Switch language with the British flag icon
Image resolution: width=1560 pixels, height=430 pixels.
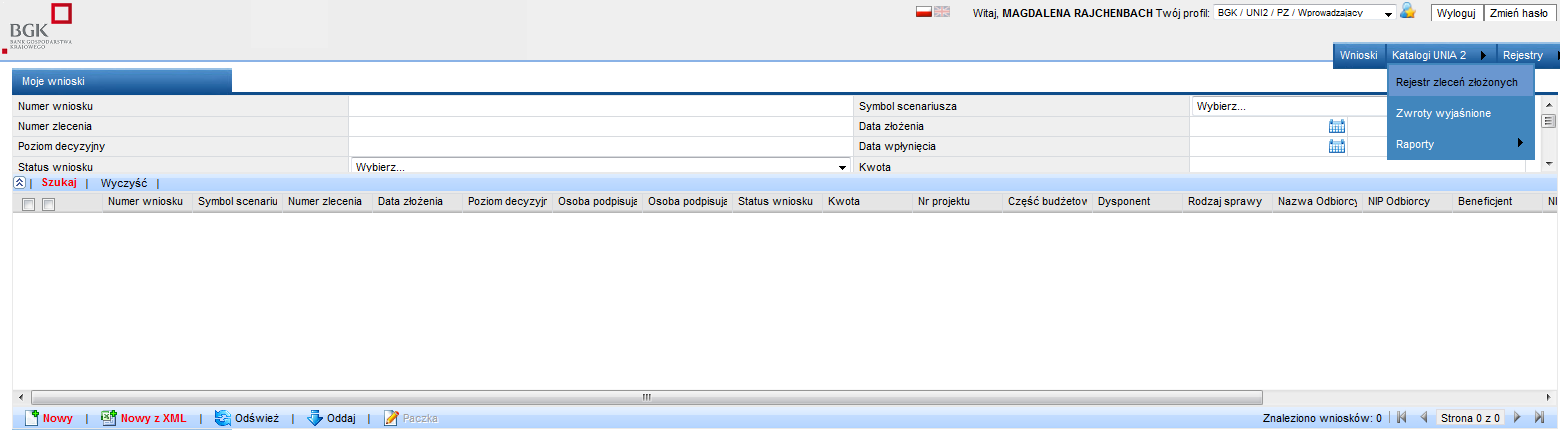942,12
